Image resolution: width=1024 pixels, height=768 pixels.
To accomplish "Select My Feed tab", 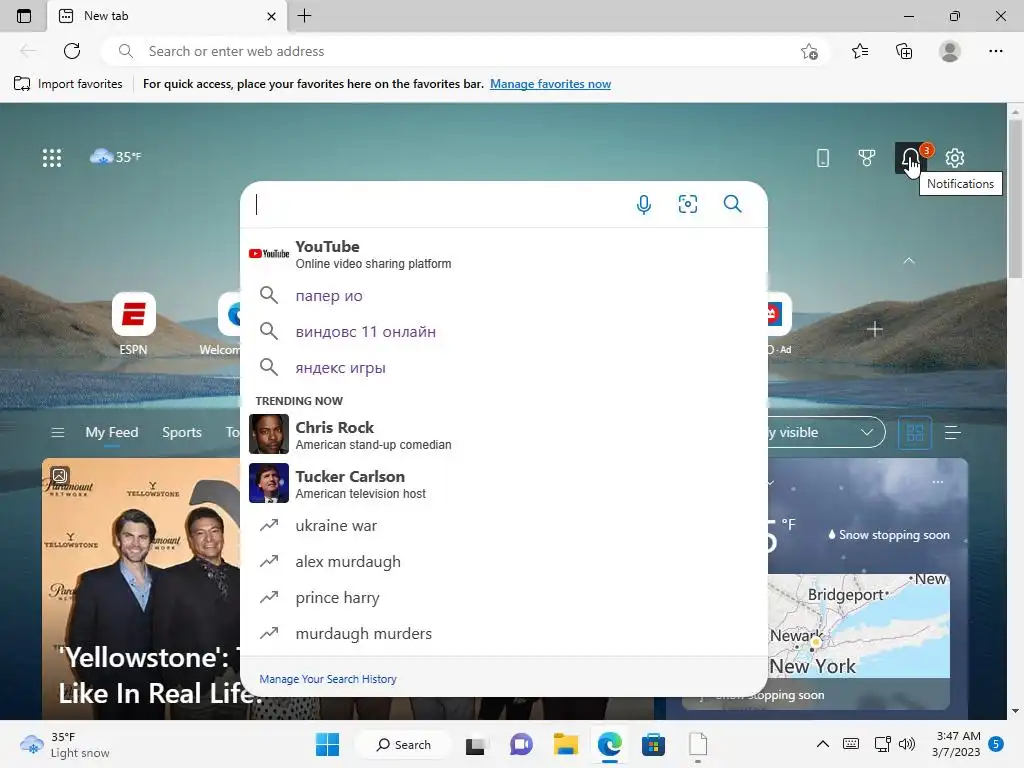I will (112, 432).
